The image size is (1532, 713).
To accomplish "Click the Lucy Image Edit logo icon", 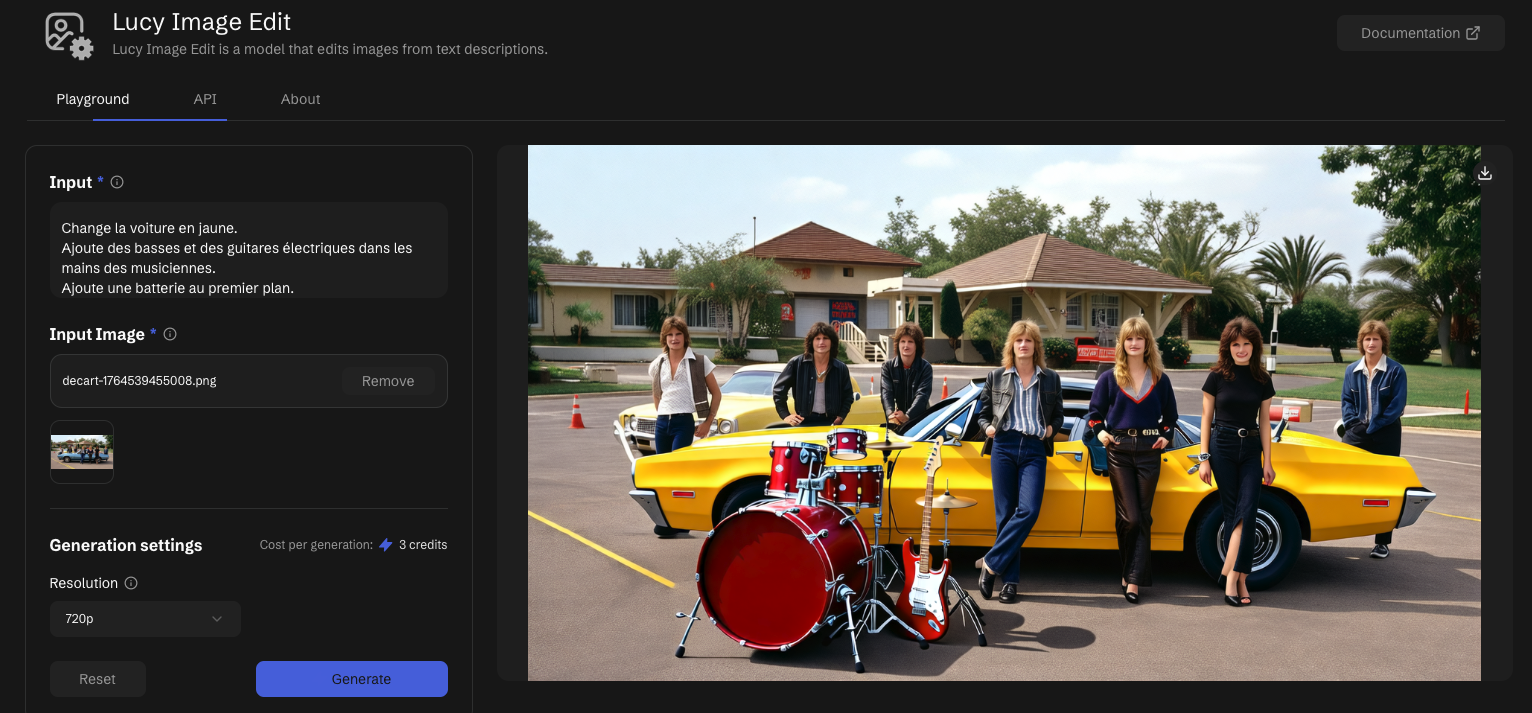I will pos(68,34).
